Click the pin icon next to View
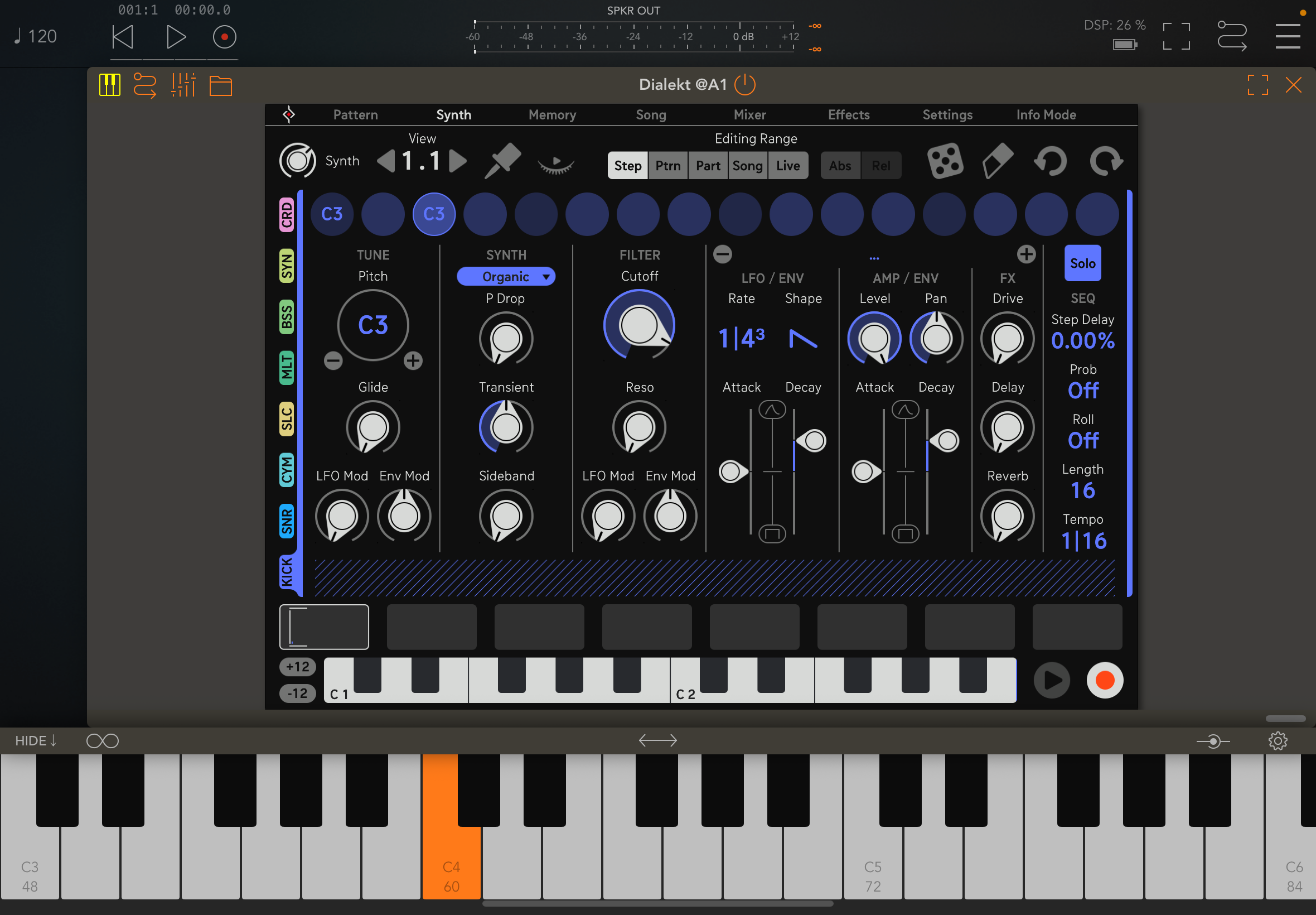Screen dimensions: 1316x915 tap(502, 161)
